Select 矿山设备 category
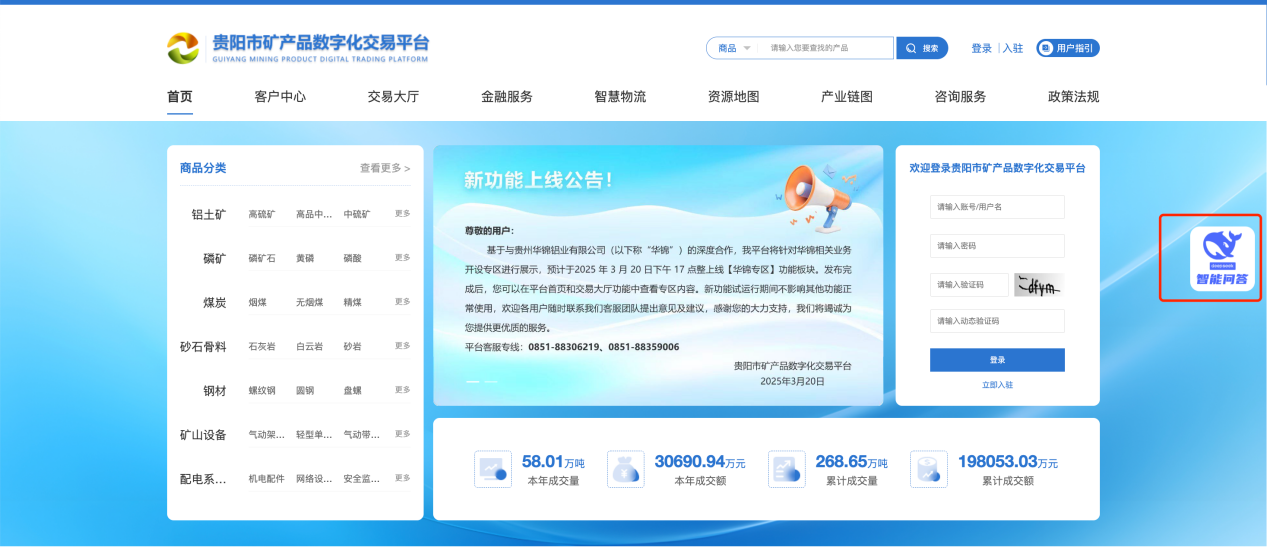The height and width of the screenshot is (548, 1267). tap(203, 434)
